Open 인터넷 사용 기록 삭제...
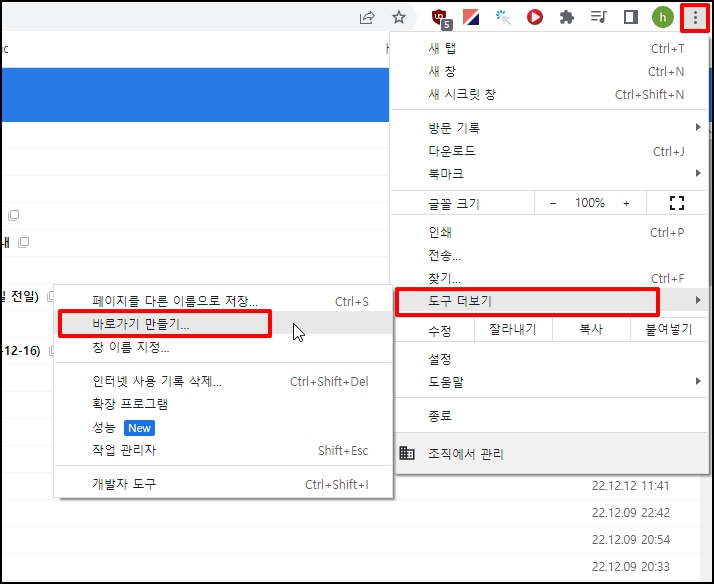The width and height of the screenshot is (714, 584). pos(223,381)
